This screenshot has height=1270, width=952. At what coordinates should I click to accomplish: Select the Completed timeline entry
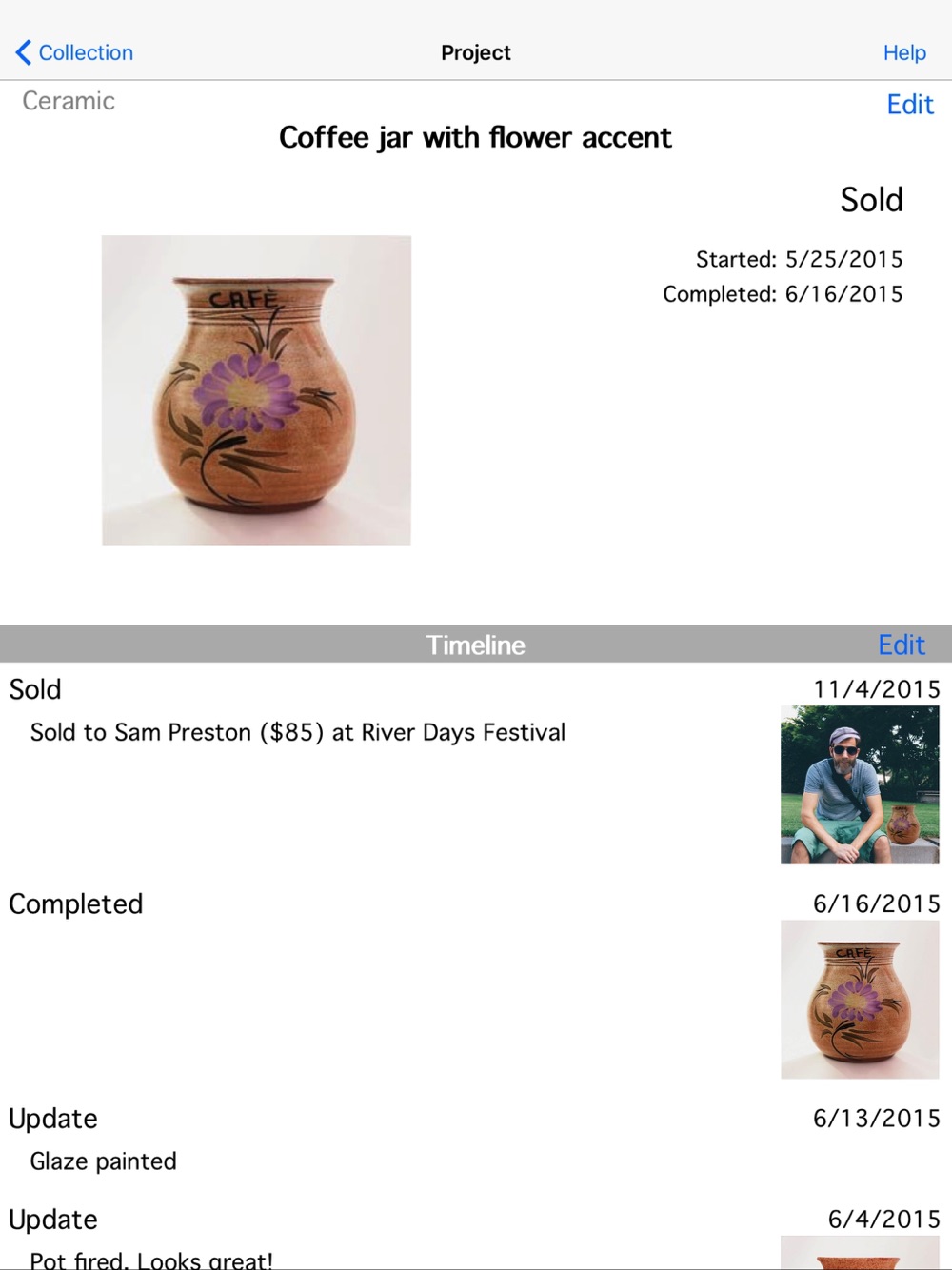pos(476,985)
